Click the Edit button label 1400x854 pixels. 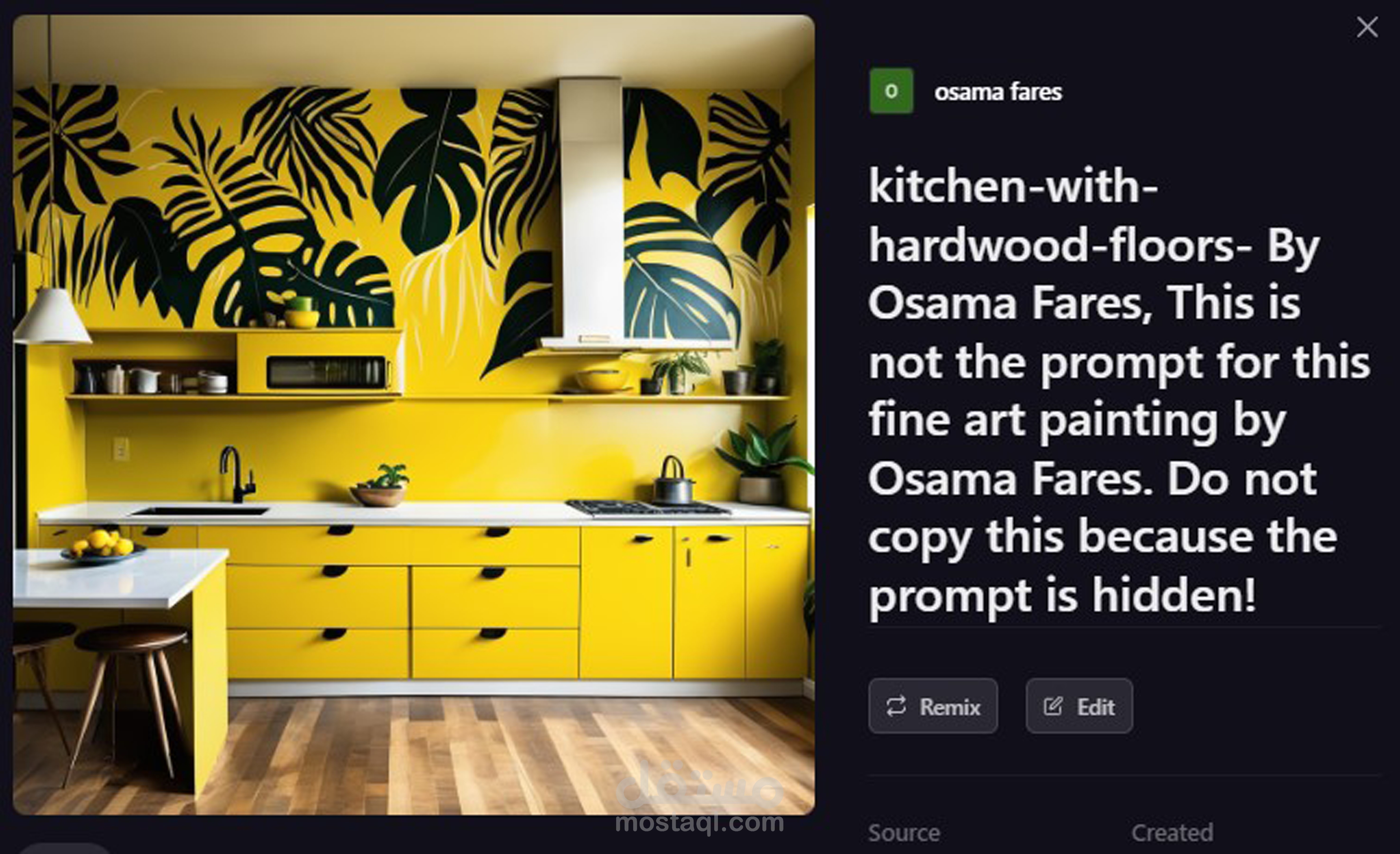1095,707
